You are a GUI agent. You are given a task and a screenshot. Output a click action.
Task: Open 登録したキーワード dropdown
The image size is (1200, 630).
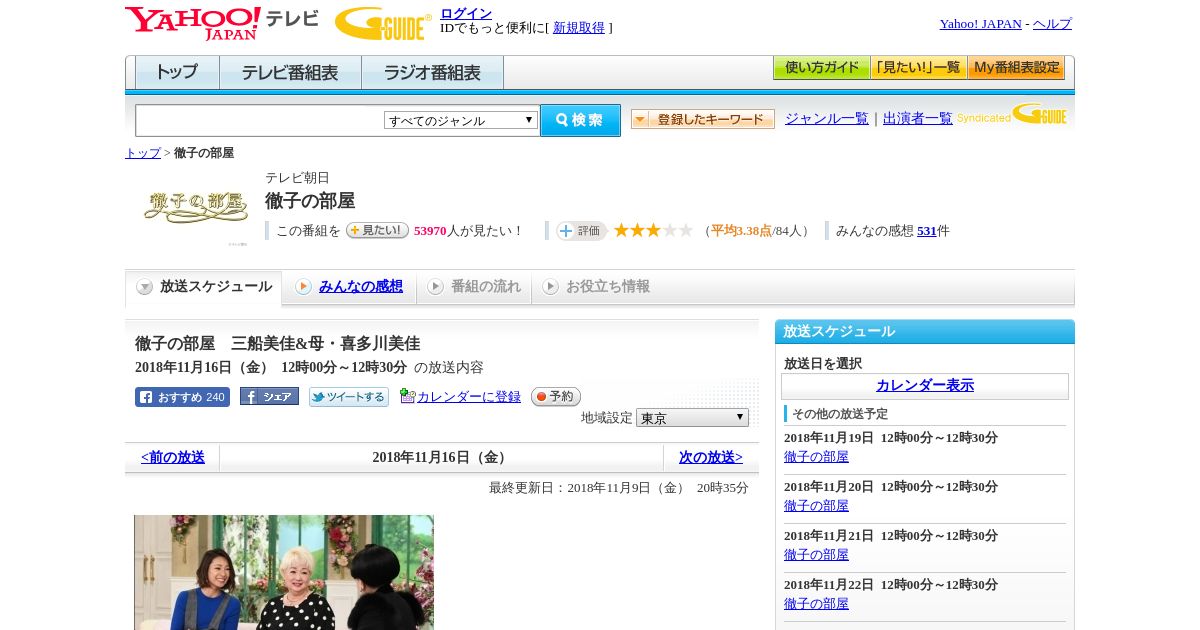703,119
